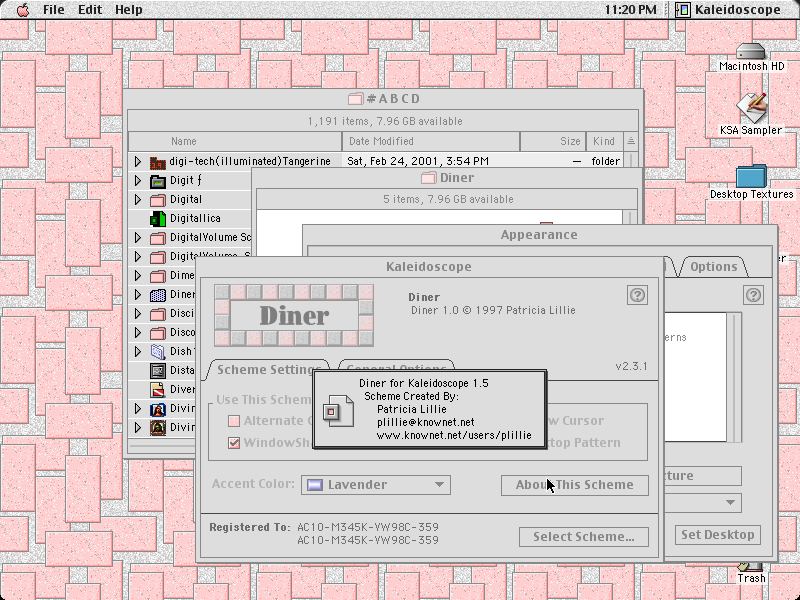800x600 pixels.
Task: Expand the Dime folder
Action: click(138, 276)
